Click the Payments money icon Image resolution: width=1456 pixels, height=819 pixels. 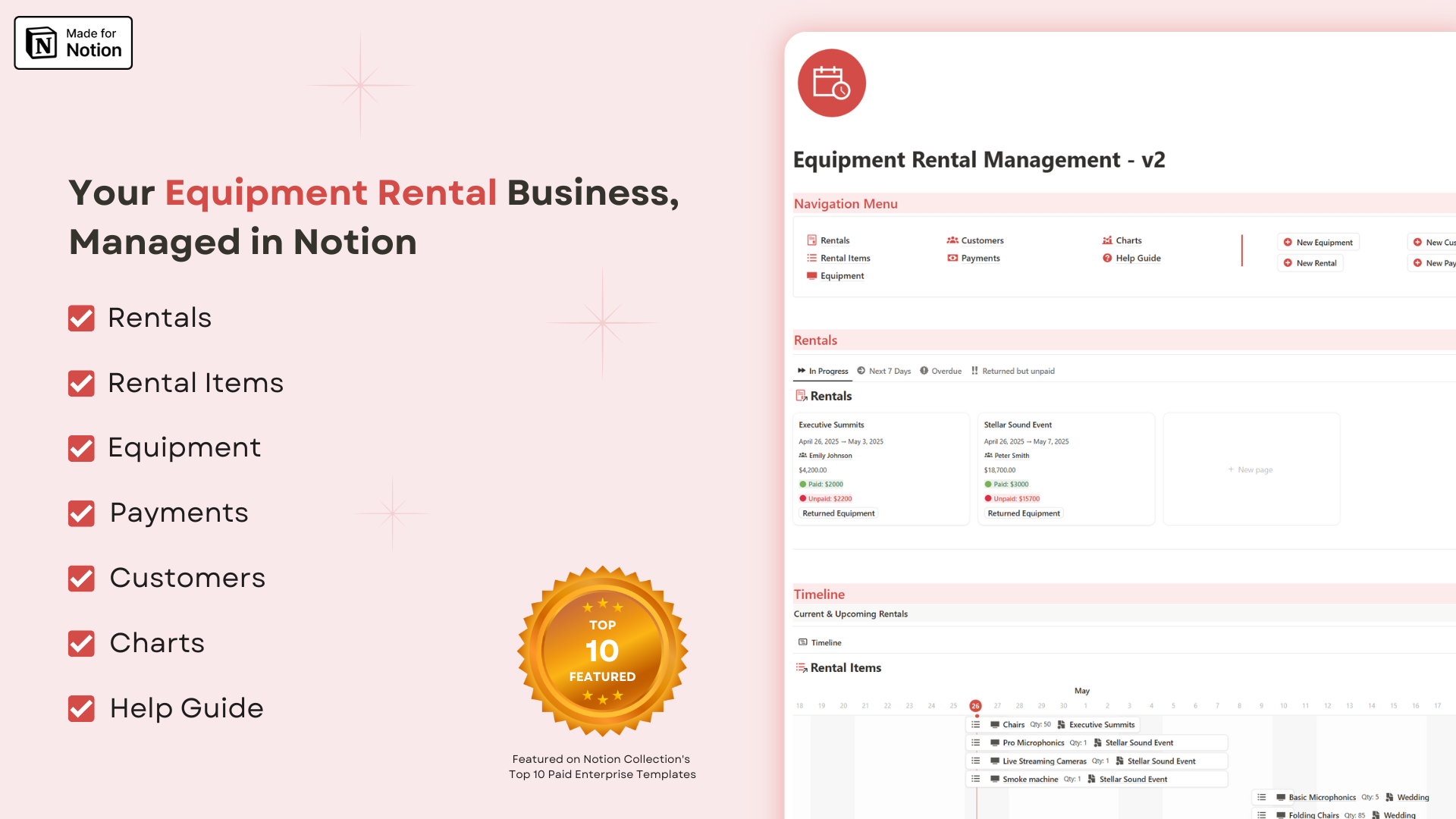pyautogui.click(x=952, y=258)
